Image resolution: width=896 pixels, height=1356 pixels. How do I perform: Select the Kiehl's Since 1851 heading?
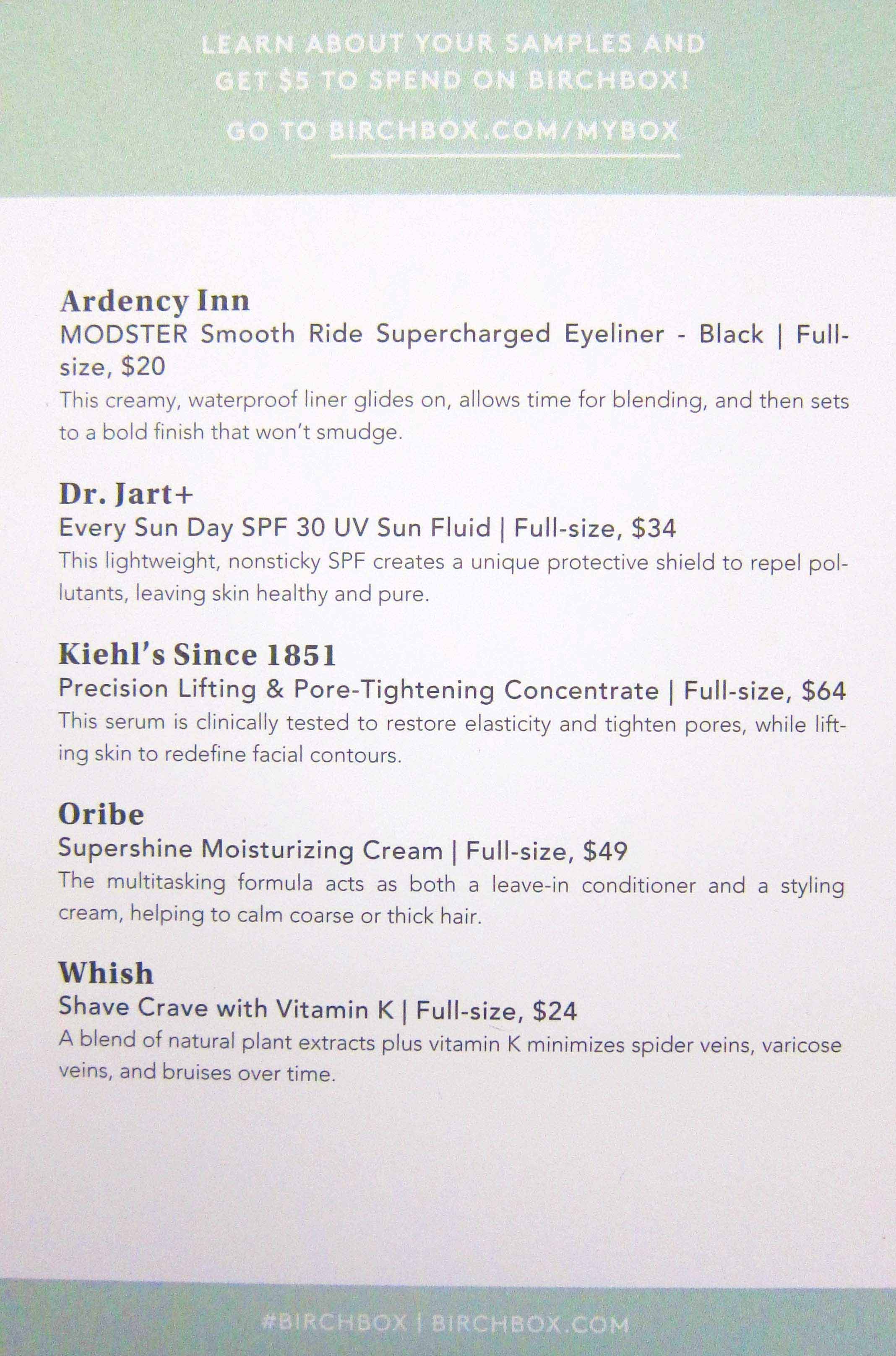tap(197, 655)
